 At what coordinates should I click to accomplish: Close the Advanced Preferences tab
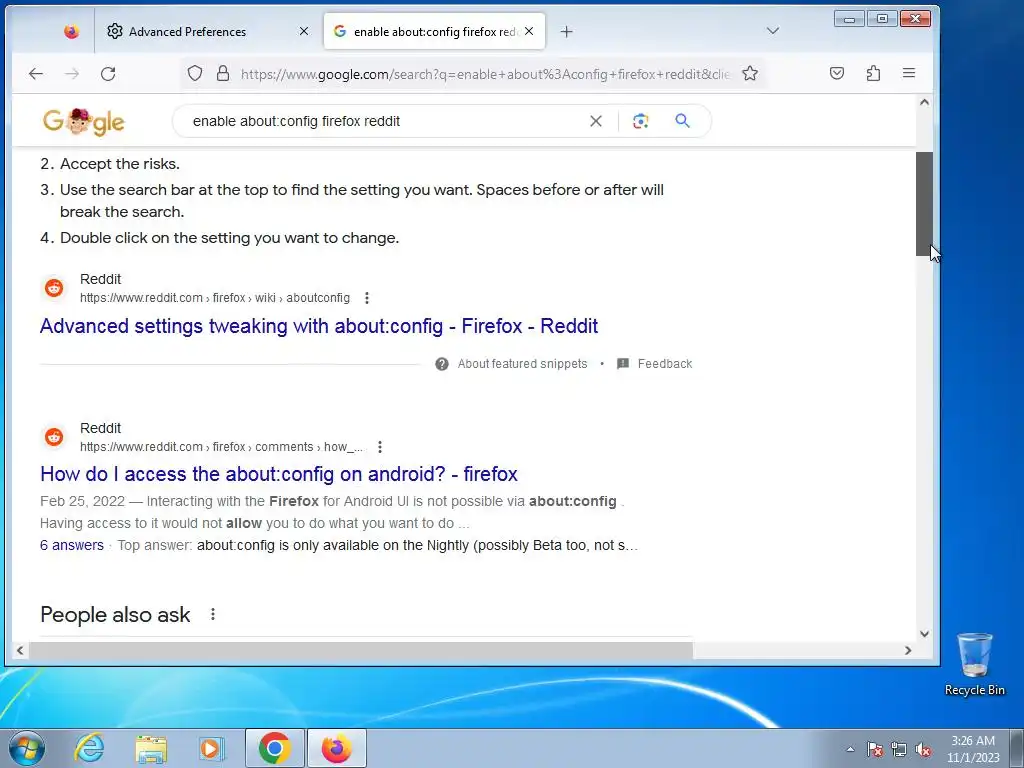[x=304, y=31]
